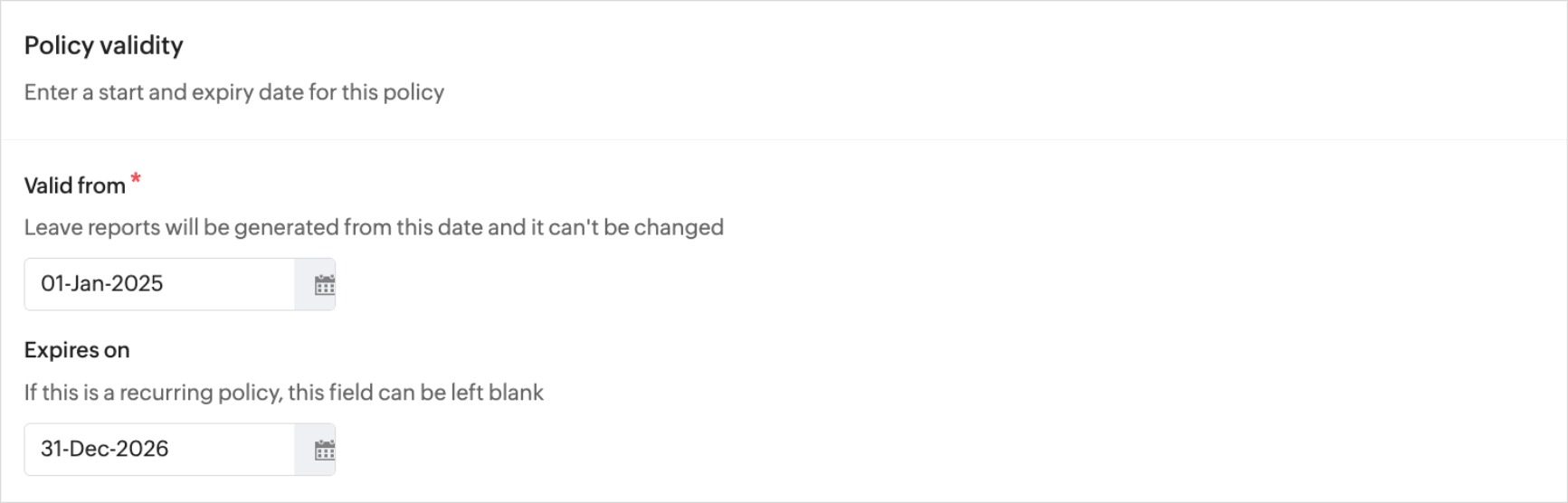Click the 31-Dec-2026 date value
The image size is (1568, 503).
(x=105, y=449)
